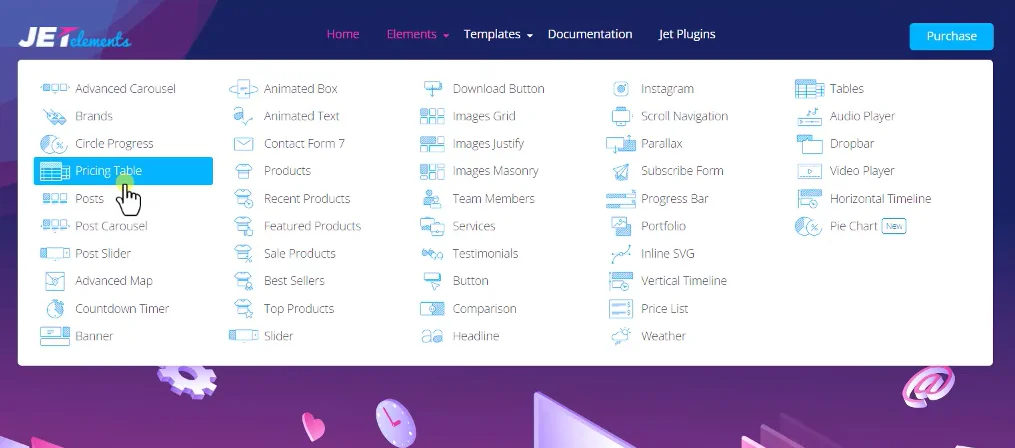Click the Contact Form 7 envelope icon

243,144
